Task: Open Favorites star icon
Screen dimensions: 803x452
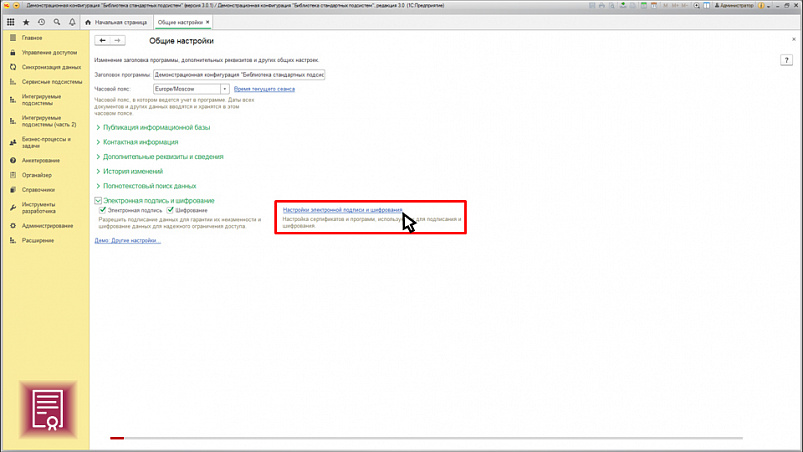Action: click(27, 22)
